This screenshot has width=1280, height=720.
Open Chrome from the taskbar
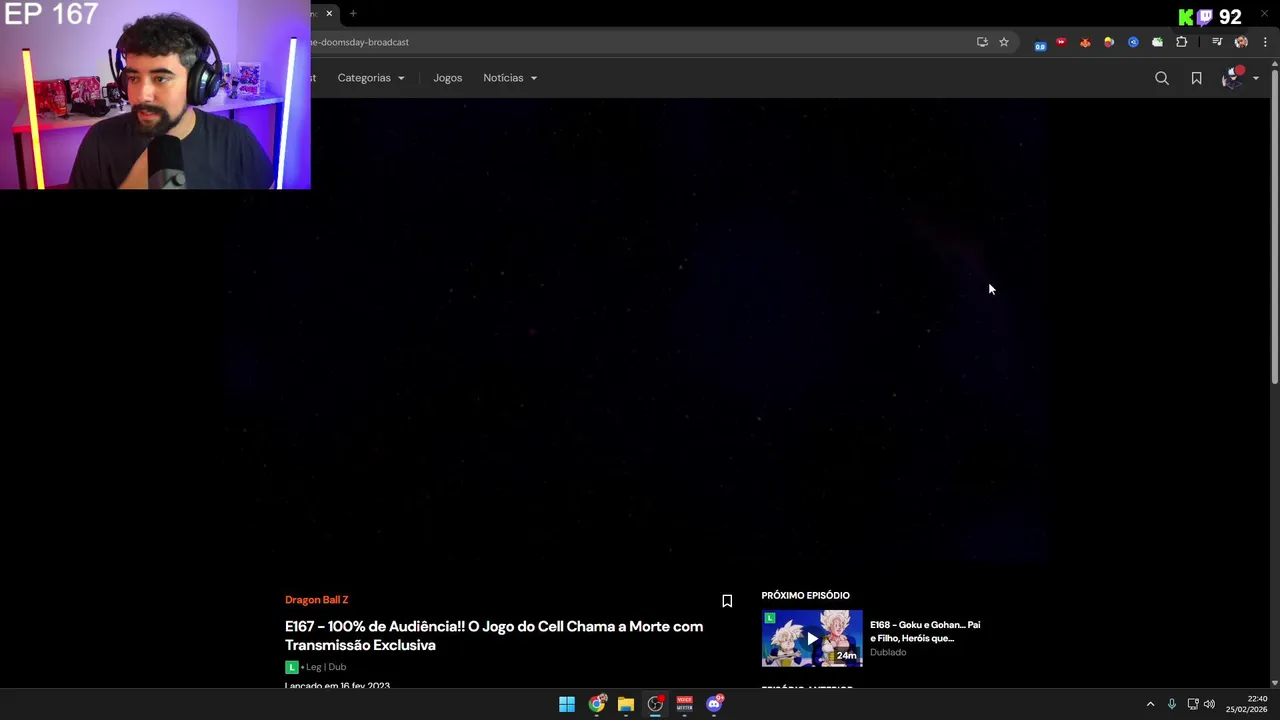(x=597, y=704)
